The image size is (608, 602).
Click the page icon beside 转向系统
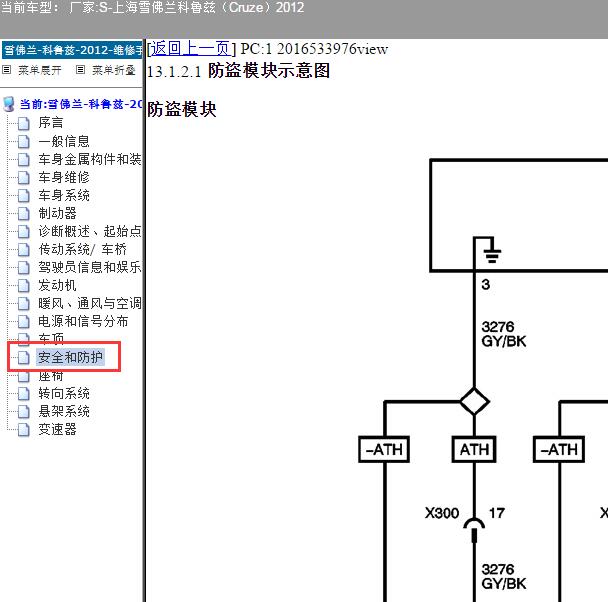[x=24, y=394]
